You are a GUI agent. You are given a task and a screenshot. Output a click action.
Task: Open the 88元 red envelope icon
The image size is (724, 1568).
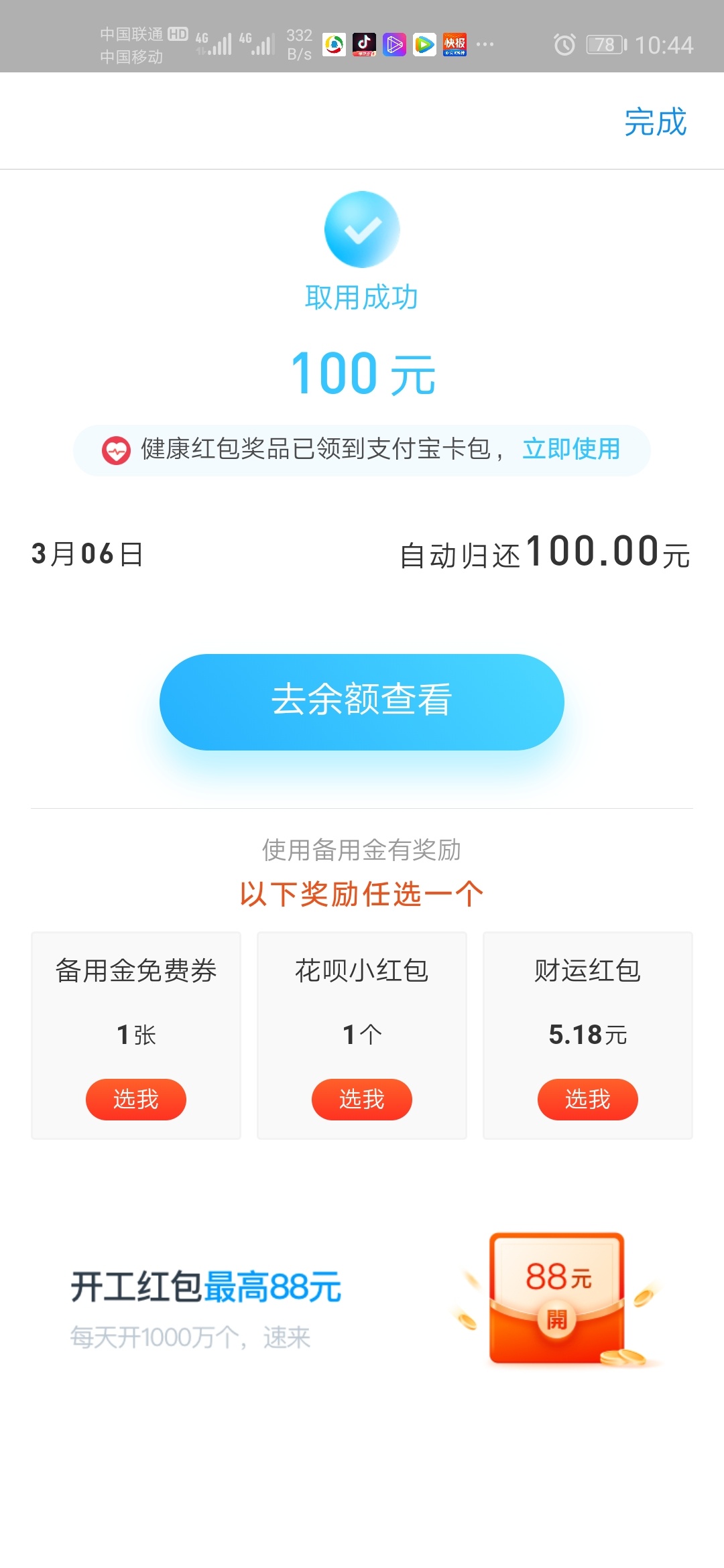(558, 1299)
